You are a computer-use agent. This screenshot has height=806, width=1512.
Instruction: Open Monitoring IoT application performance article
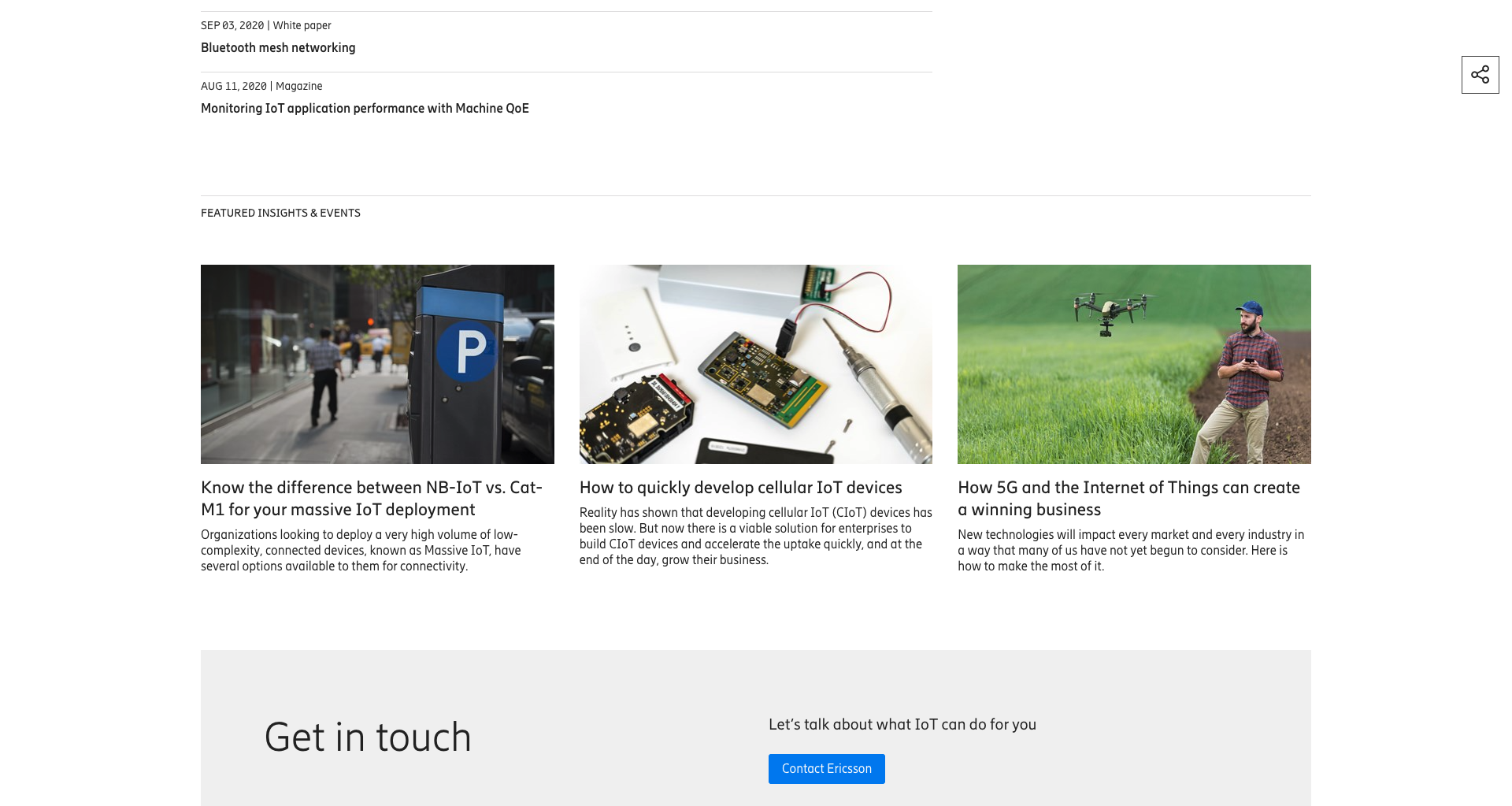(x=365, y=109)
